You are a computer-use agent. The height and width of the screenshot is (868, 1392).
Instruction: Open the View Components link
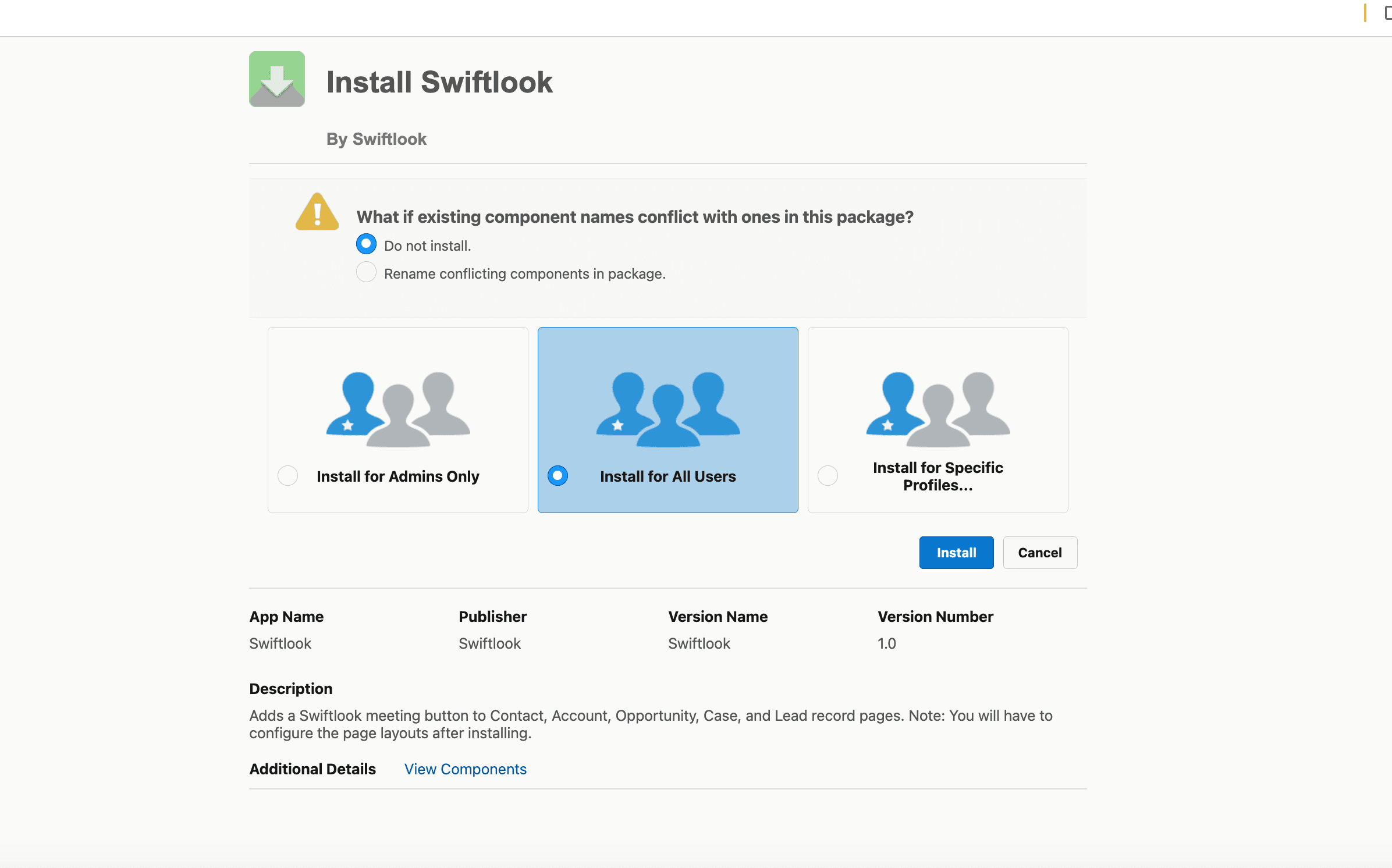tap(466, 769)
